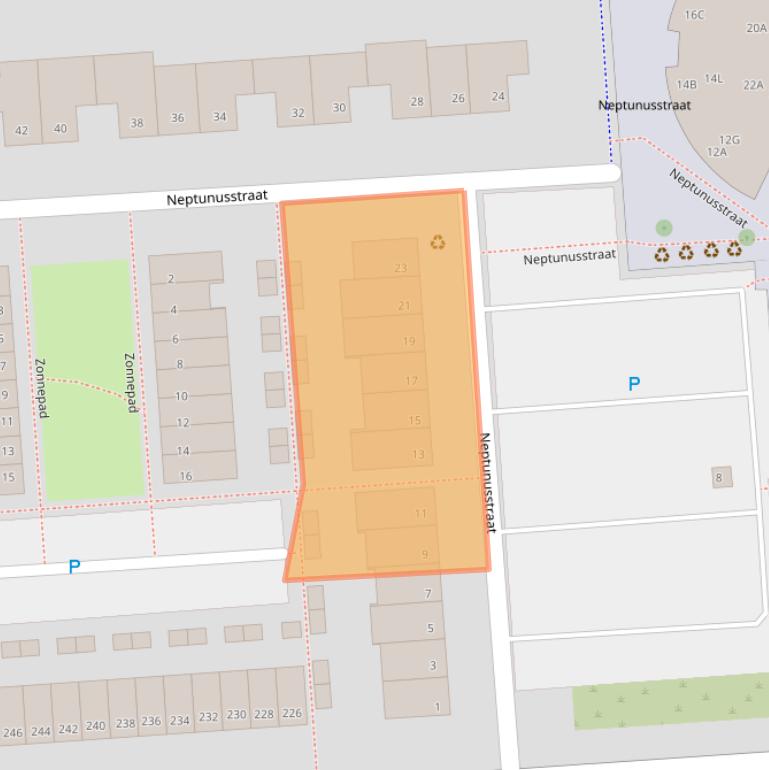Viewport: 769px width, 770px height.
Task: Select house number 17 in the highlighted block
Action: pos(411,381)
